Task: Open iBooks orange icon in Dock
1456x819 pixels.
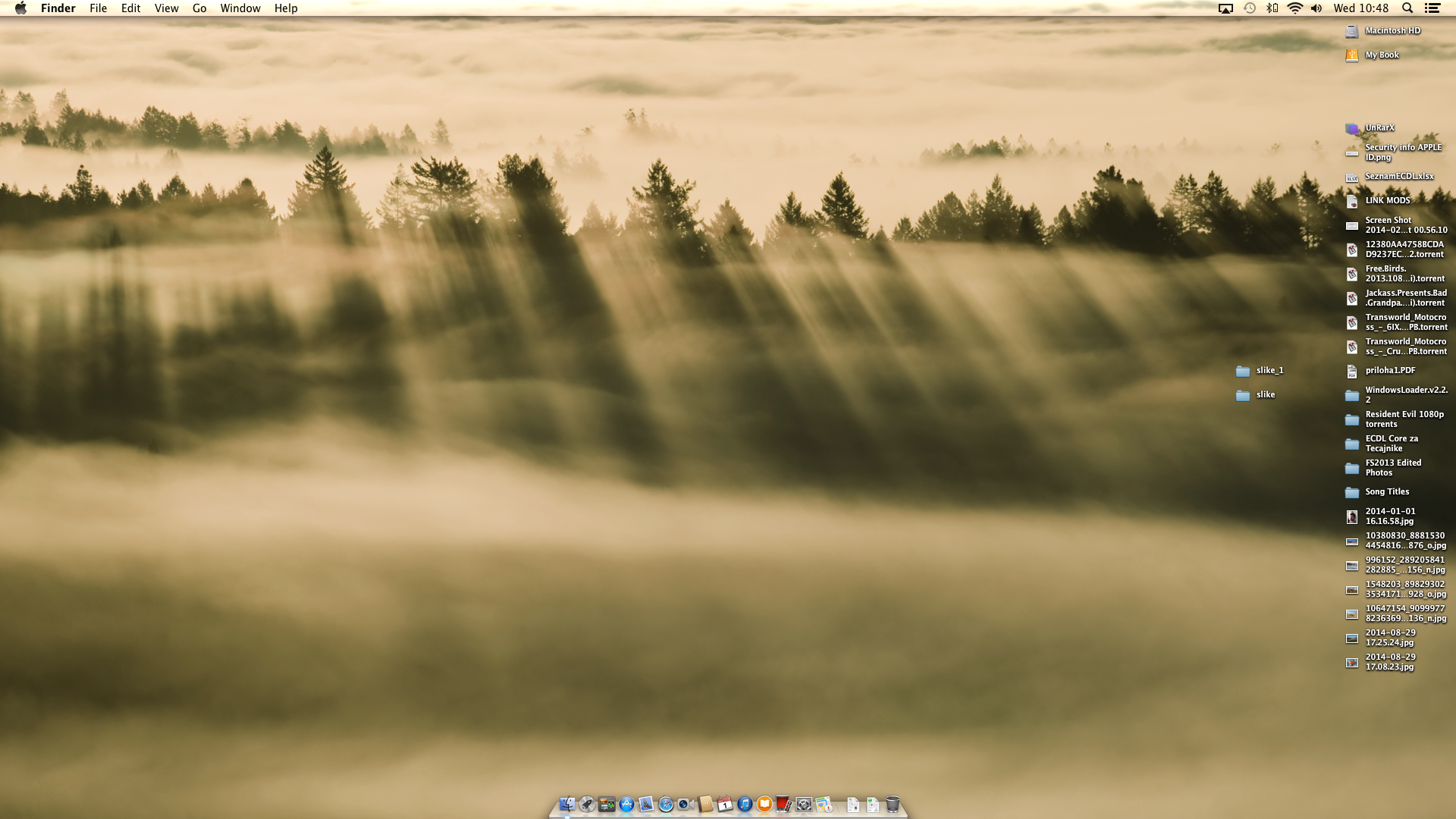Action: 764,805
